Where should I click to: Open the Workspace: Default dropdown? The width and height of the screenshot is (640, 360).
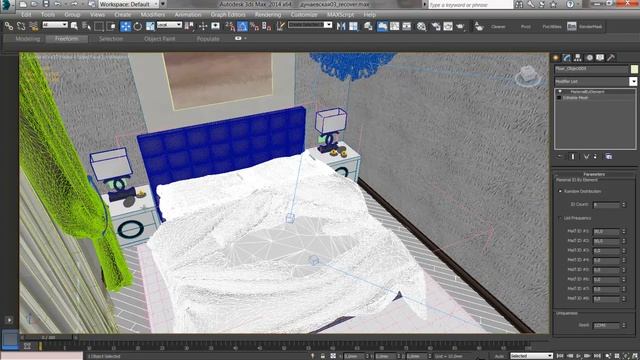pyautogui.click(x=129, y=4)
